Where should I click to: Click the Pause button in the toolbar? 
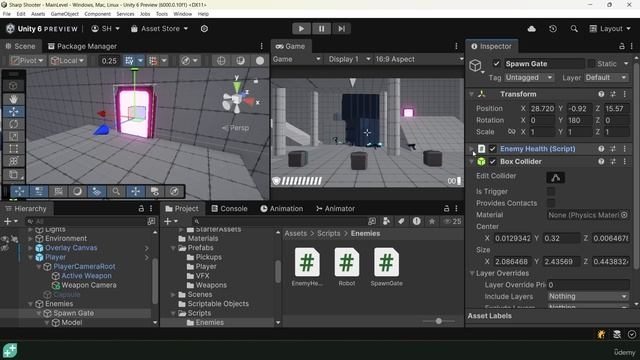click(x=321, y=29)
